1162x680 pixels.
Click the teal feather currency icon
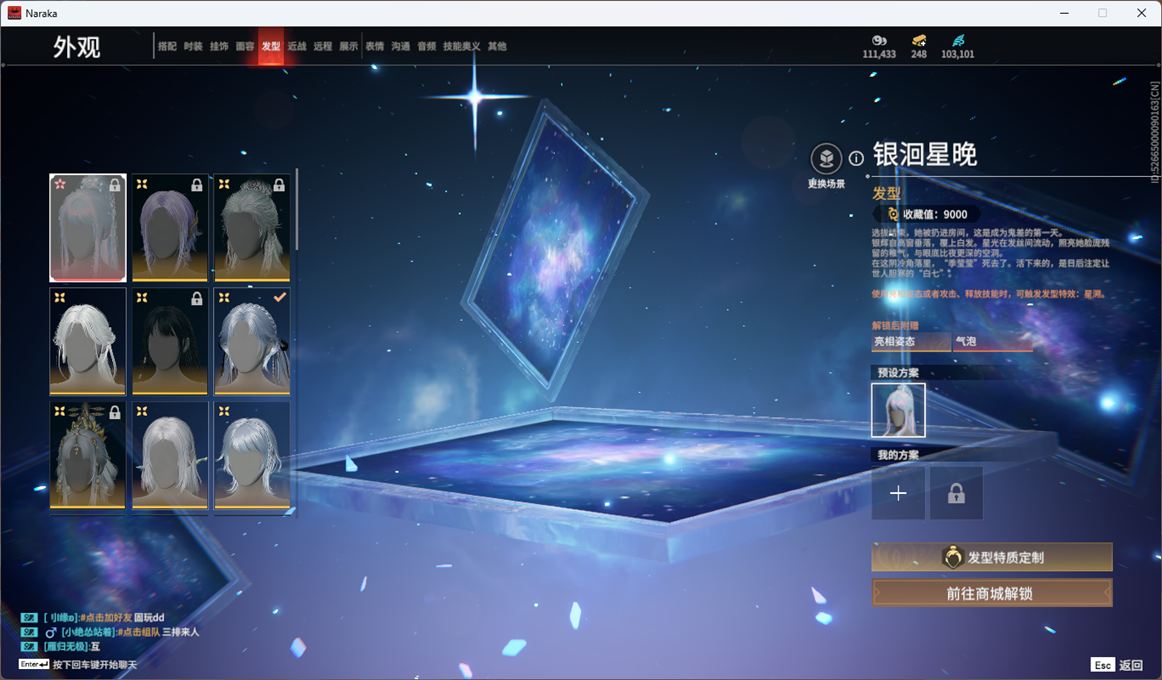[957, 41]
